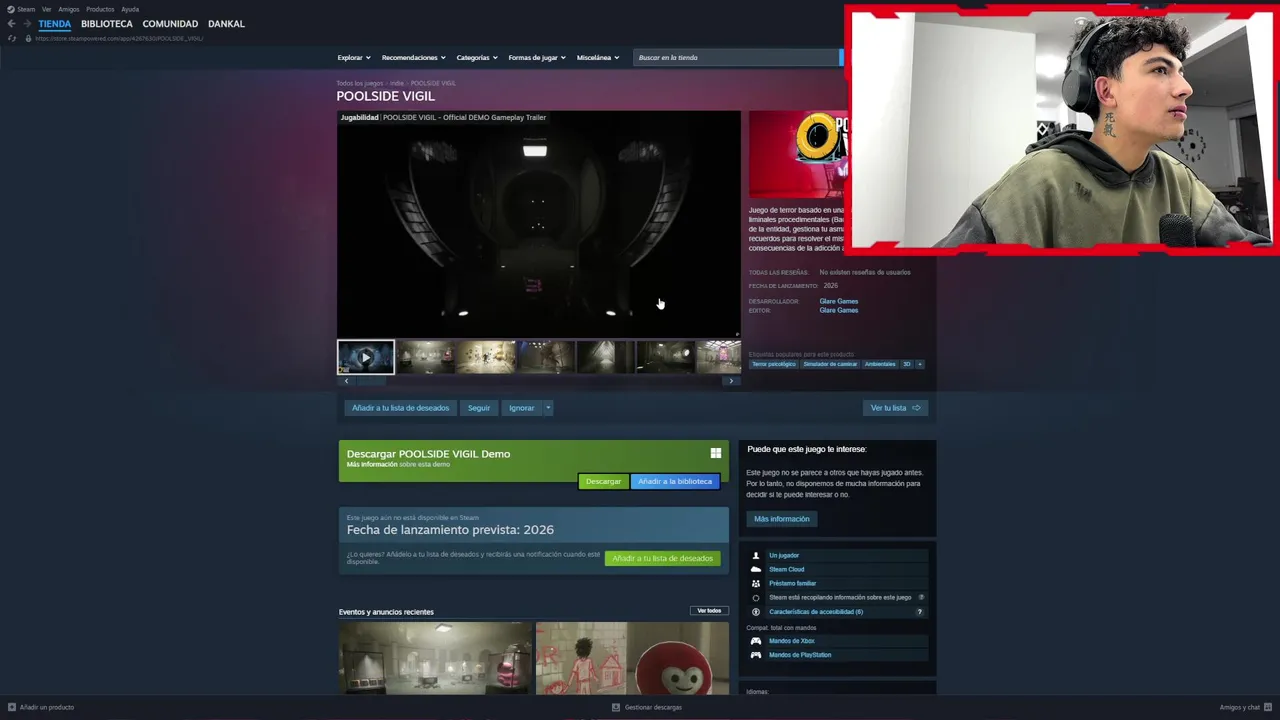This screenshot has height=720, width=1280.
Task: Click inside the Buscar en la tienda field
Action: pyautogui.click(x=735, y=57)
